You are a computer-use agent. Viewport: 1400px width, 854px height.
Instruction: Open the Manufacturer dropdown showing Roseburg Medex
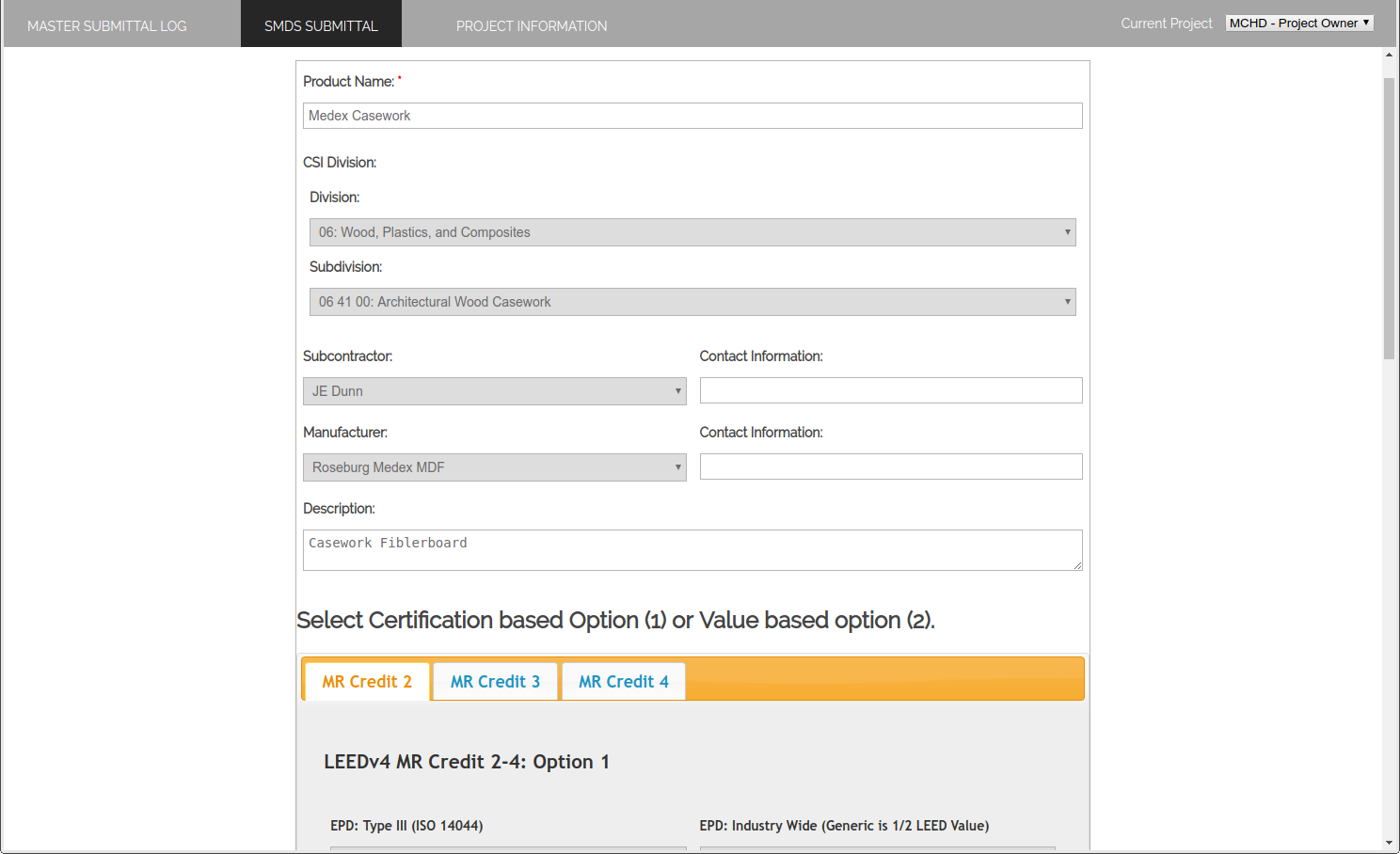click(494, 467)
